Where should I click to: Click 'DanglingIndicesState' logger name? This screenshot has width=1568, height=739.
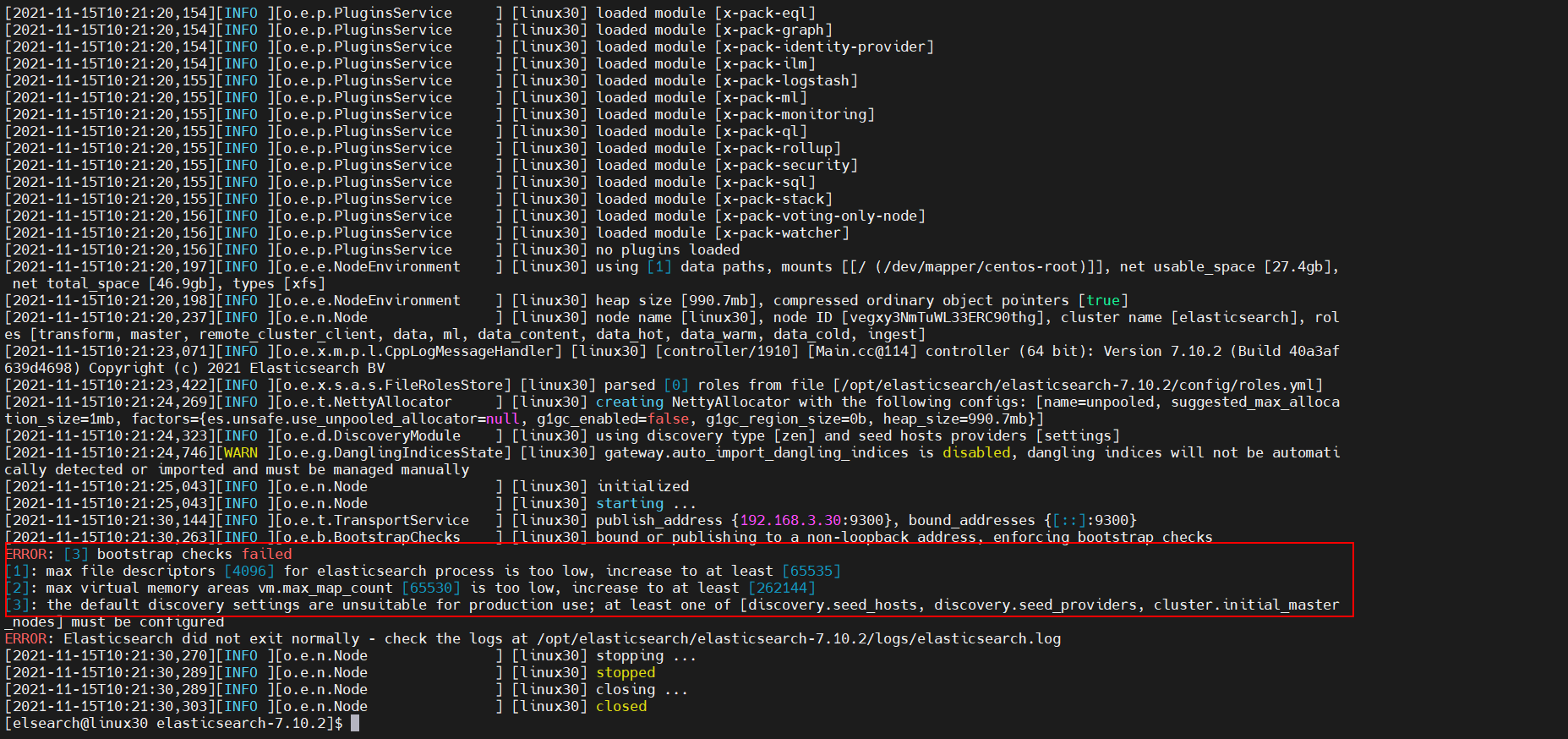(x=418, y=452)
